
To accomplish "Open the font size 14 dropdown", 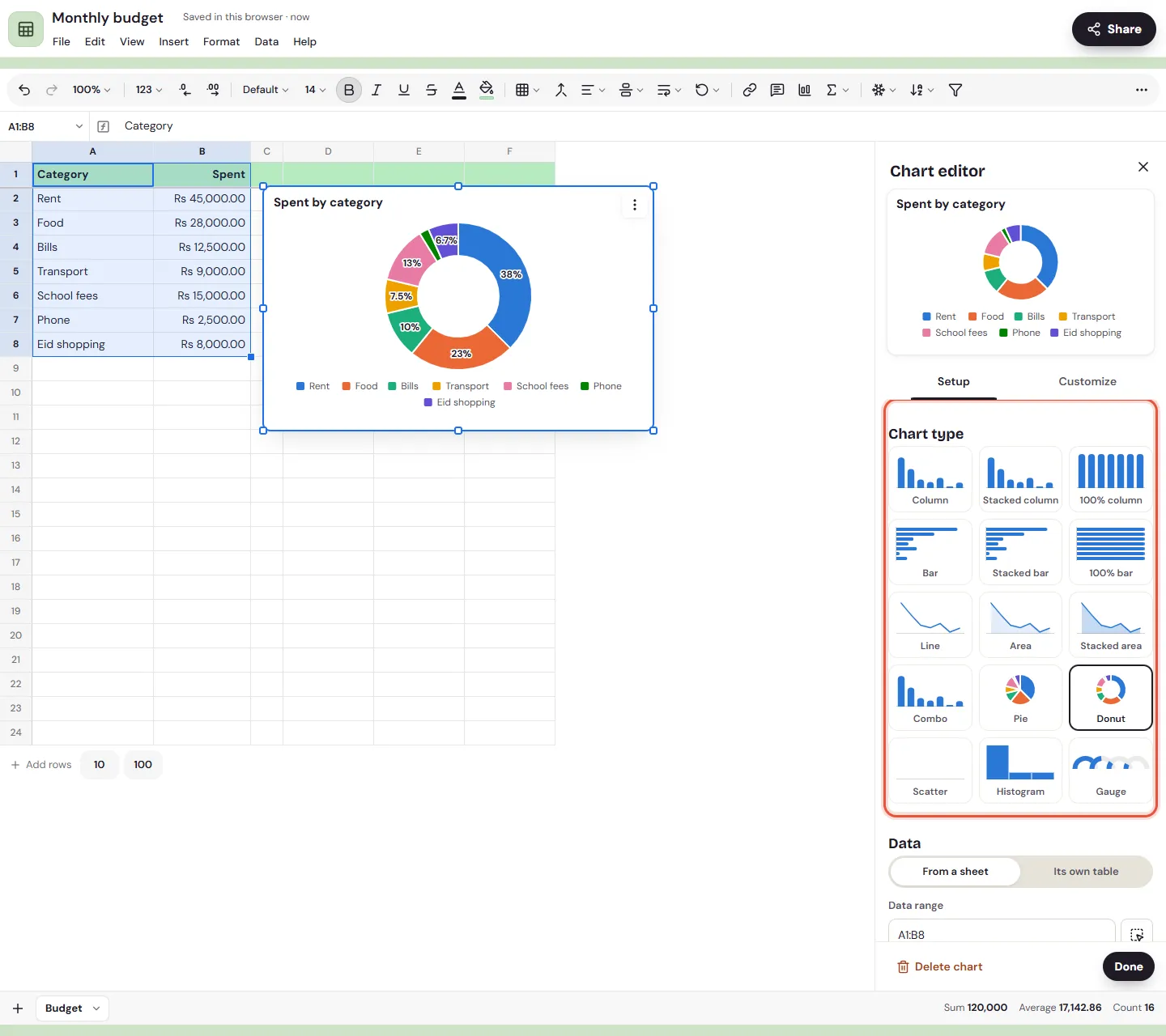I will [x=315, y=90].
